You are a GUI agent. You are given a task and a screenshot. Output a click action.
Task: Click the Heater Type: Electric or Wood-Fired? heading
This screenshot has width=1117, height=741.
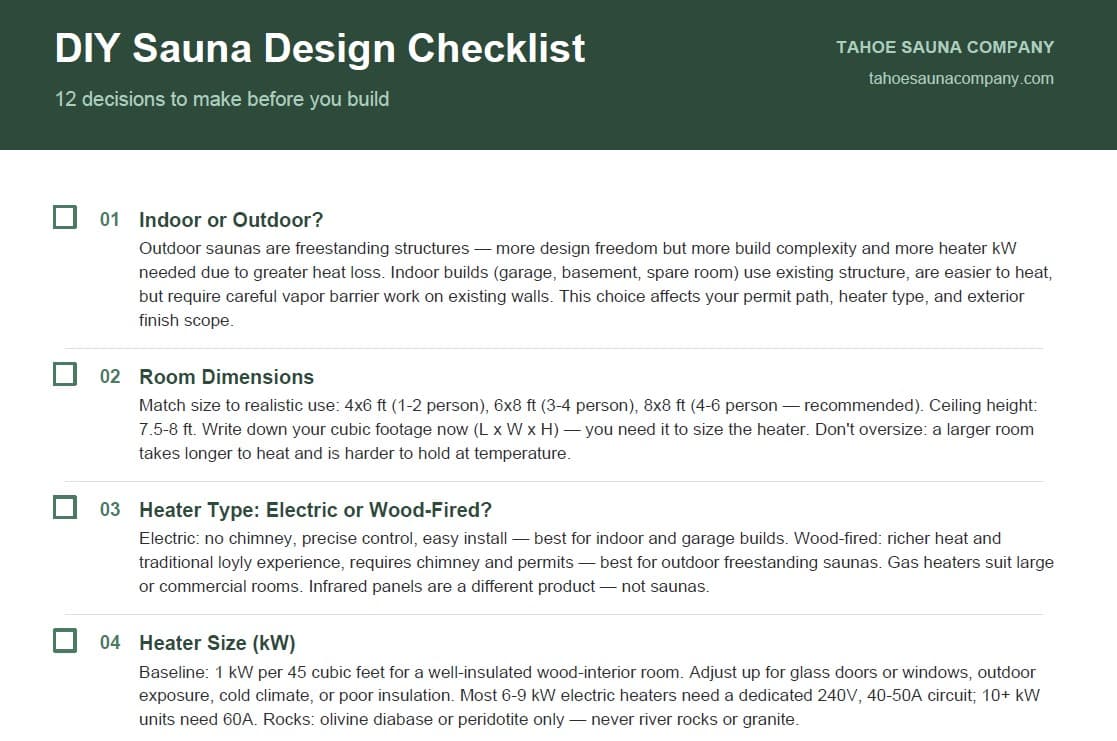tap(316, 509)
